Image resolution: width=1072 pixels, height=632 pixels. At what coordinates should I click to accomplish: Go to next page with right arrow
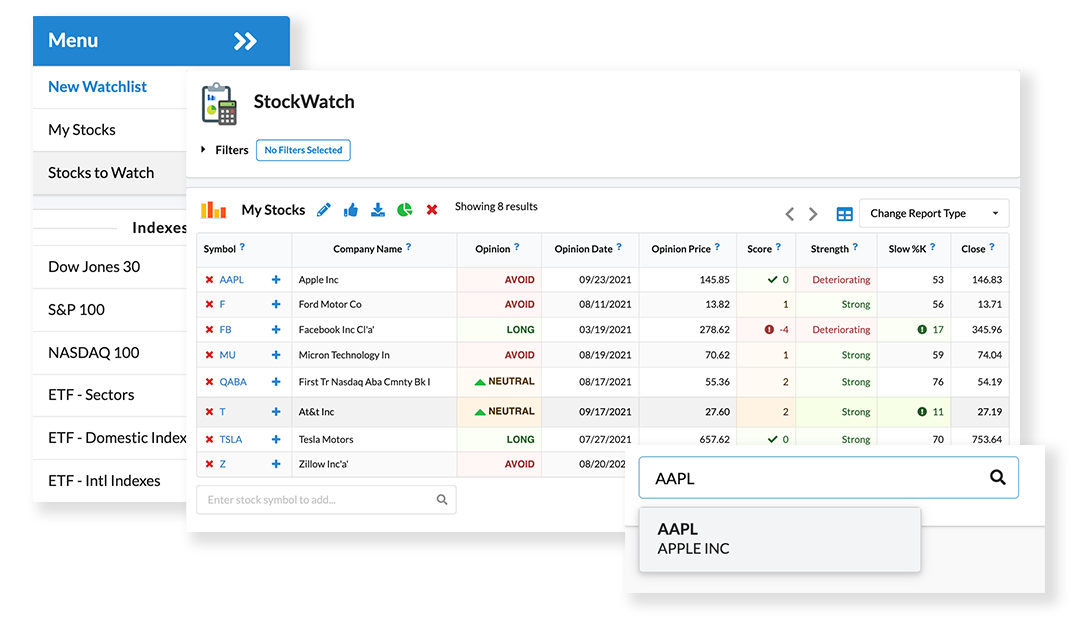pyautogui.click(x=813, y=214)
